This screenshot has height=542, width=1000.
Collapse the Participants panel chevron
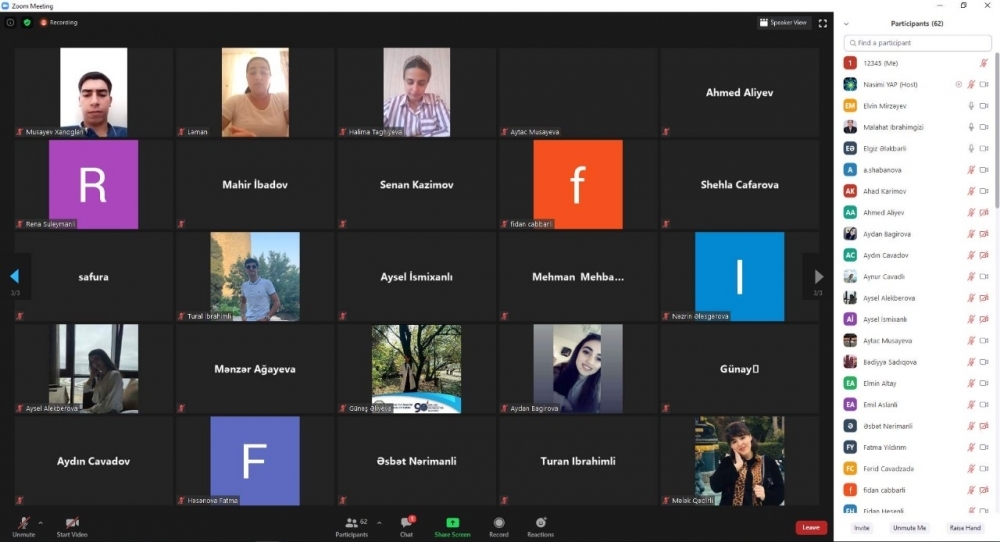coord(846,23)
